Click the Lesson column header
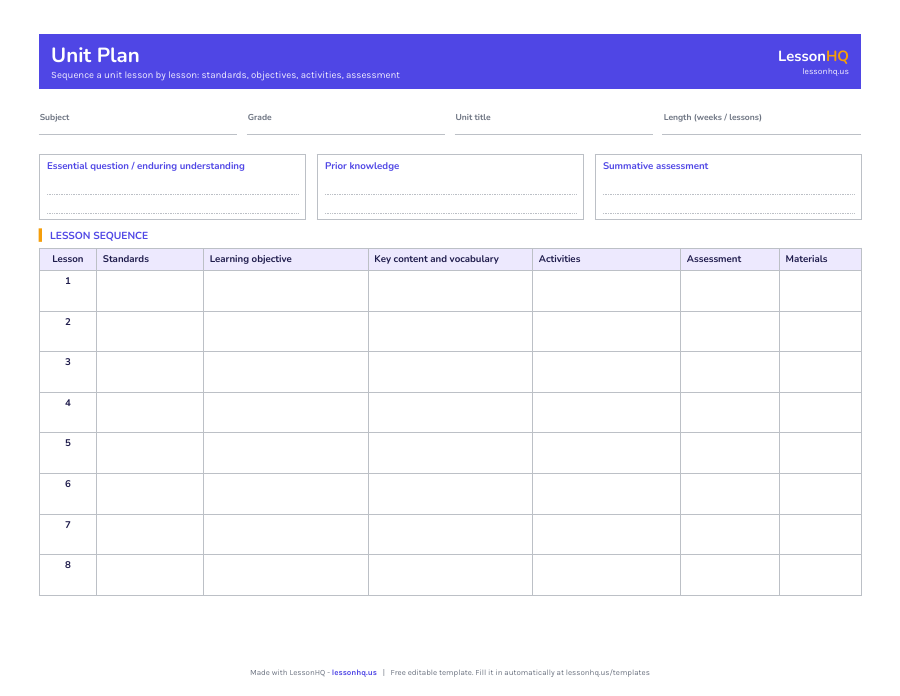The height and width of the screenshot is (696, 900). point(68,259)
